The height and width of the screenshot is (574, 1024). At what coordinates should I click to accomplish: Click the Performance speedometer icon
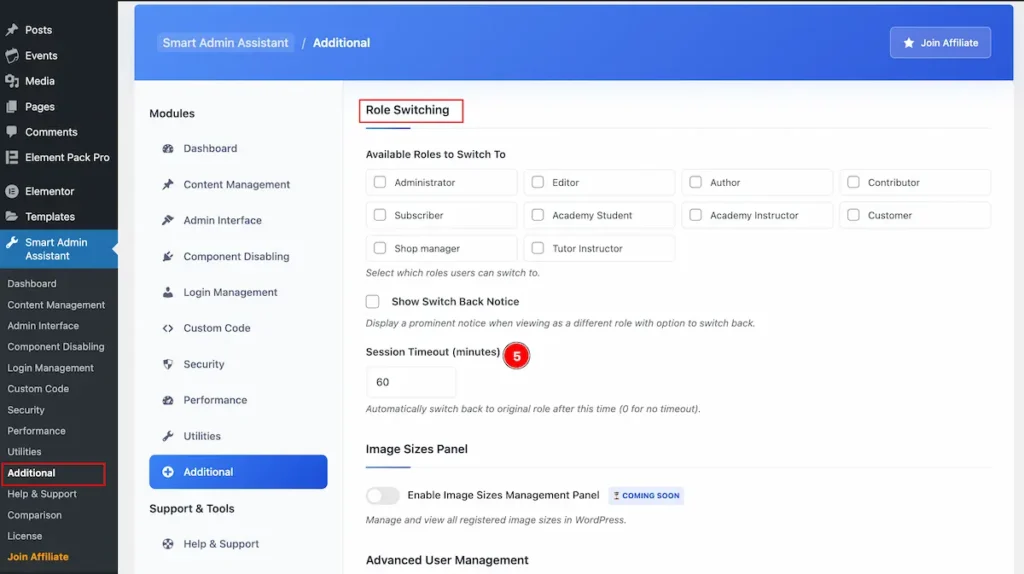pyautogui.click(x=168, y=400)
